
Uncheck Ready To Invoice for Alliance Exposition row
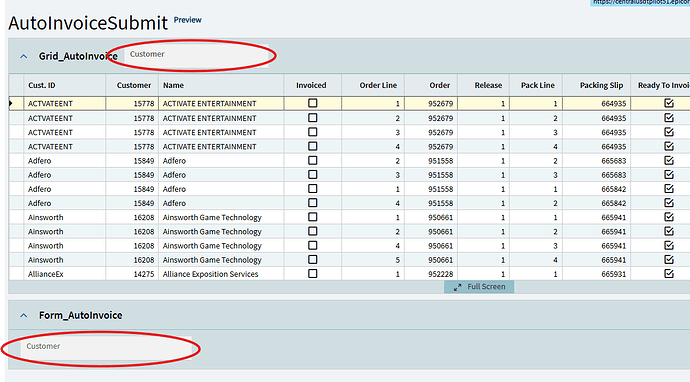pyautogui.click(x=669, y=274)
